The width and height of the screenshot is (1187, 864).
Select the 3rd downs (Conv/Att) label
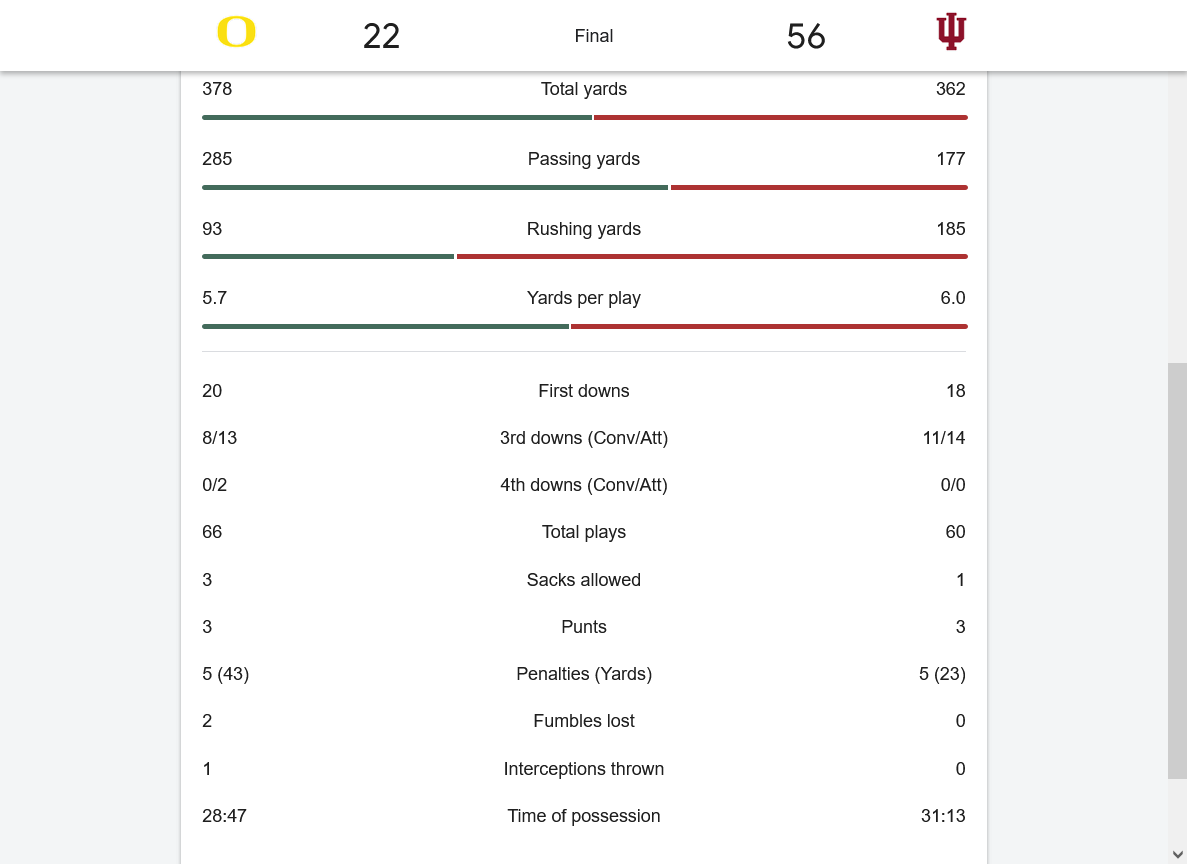[x=584, y=438]
